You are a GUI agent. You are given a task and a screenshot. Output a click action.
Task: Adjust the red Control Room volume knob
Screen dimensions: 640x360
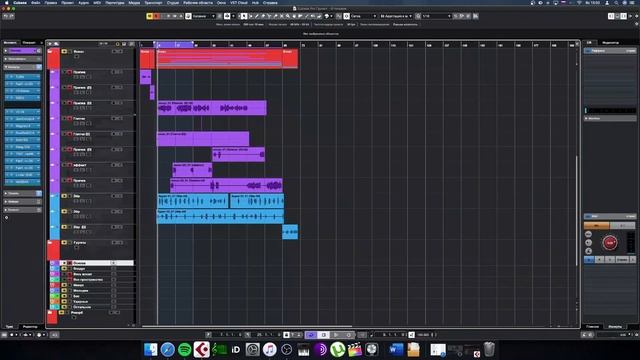click(610, 243)
